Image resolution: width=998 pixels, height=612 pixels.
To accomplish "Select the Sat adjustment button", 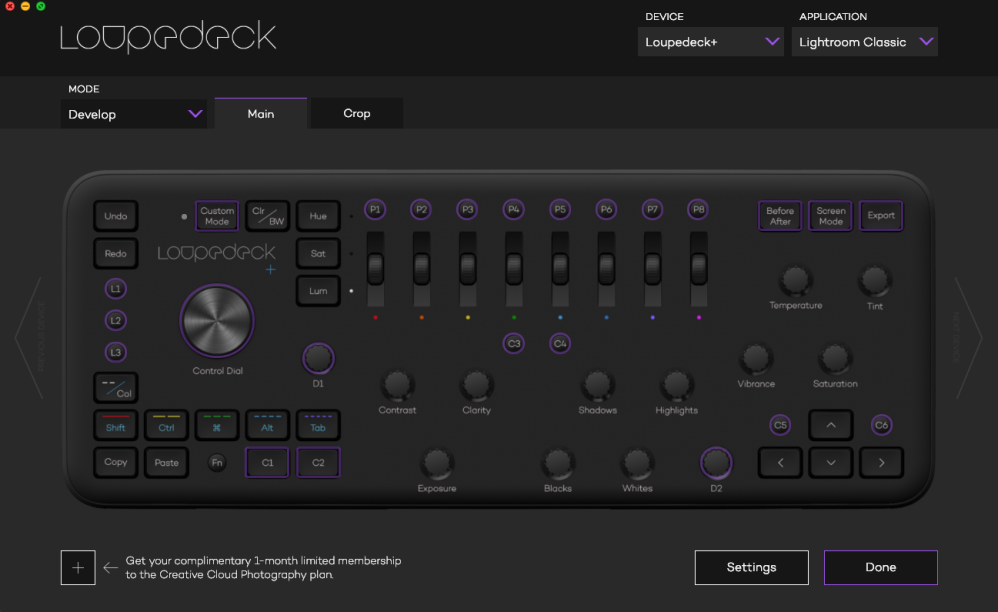I will 318,253.
